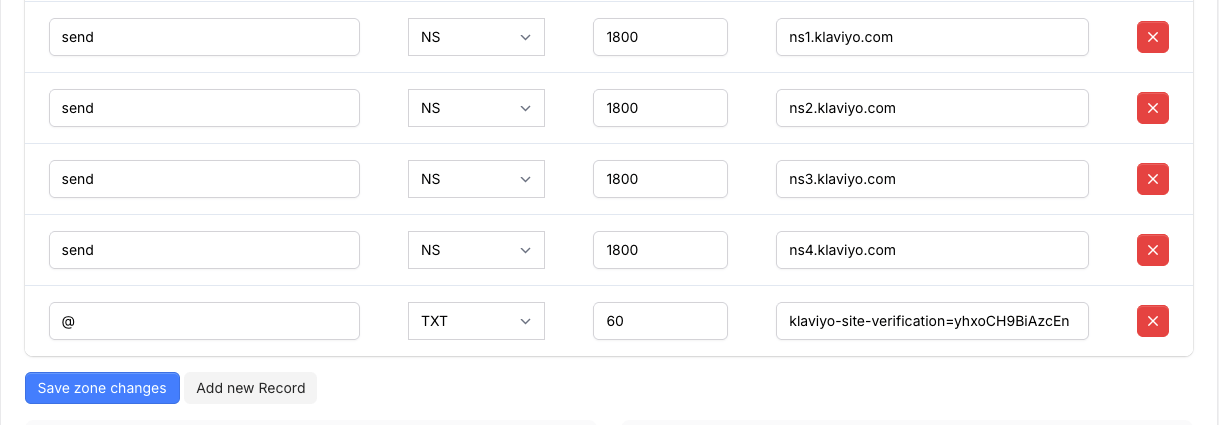Viewport: 1219px width, 425px height.
Task: Click the TTL field of ns2.klaviyo.com row
Action: [660, 108]
